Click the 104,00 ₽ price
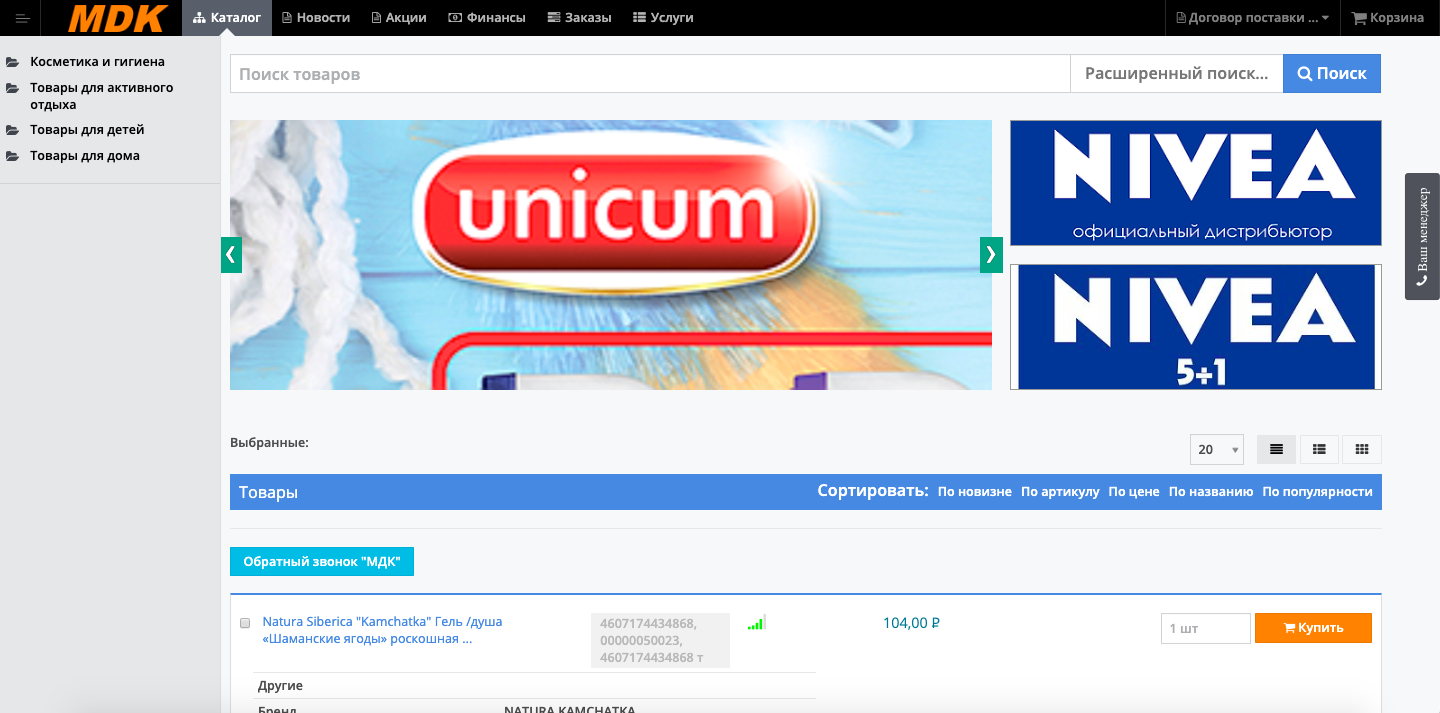This screenshot has height=713, width=1440. (x=911, y=623)
